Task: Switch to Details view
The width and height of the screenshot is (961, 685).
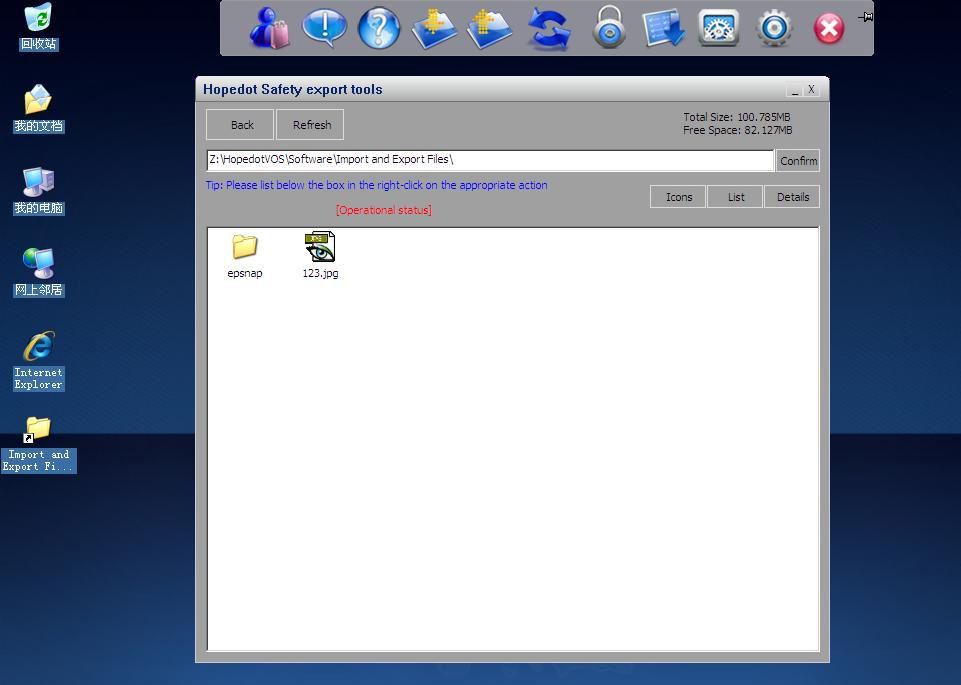Action: (x=793, y=197)
